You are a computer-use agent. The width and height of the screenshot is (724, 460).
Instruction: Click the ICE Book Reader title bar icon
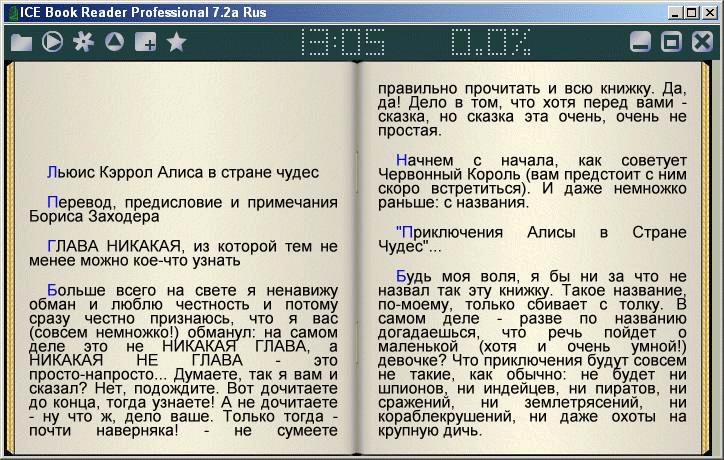pos(13,13)
